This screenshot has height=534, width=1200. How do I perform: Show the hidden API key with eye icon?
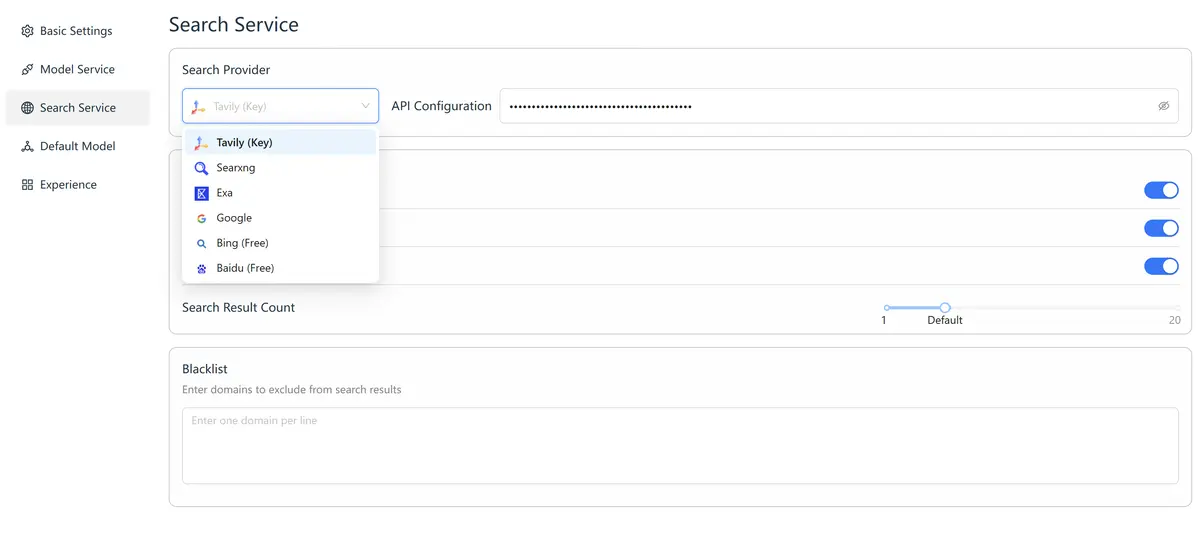tap(1163, 106)
